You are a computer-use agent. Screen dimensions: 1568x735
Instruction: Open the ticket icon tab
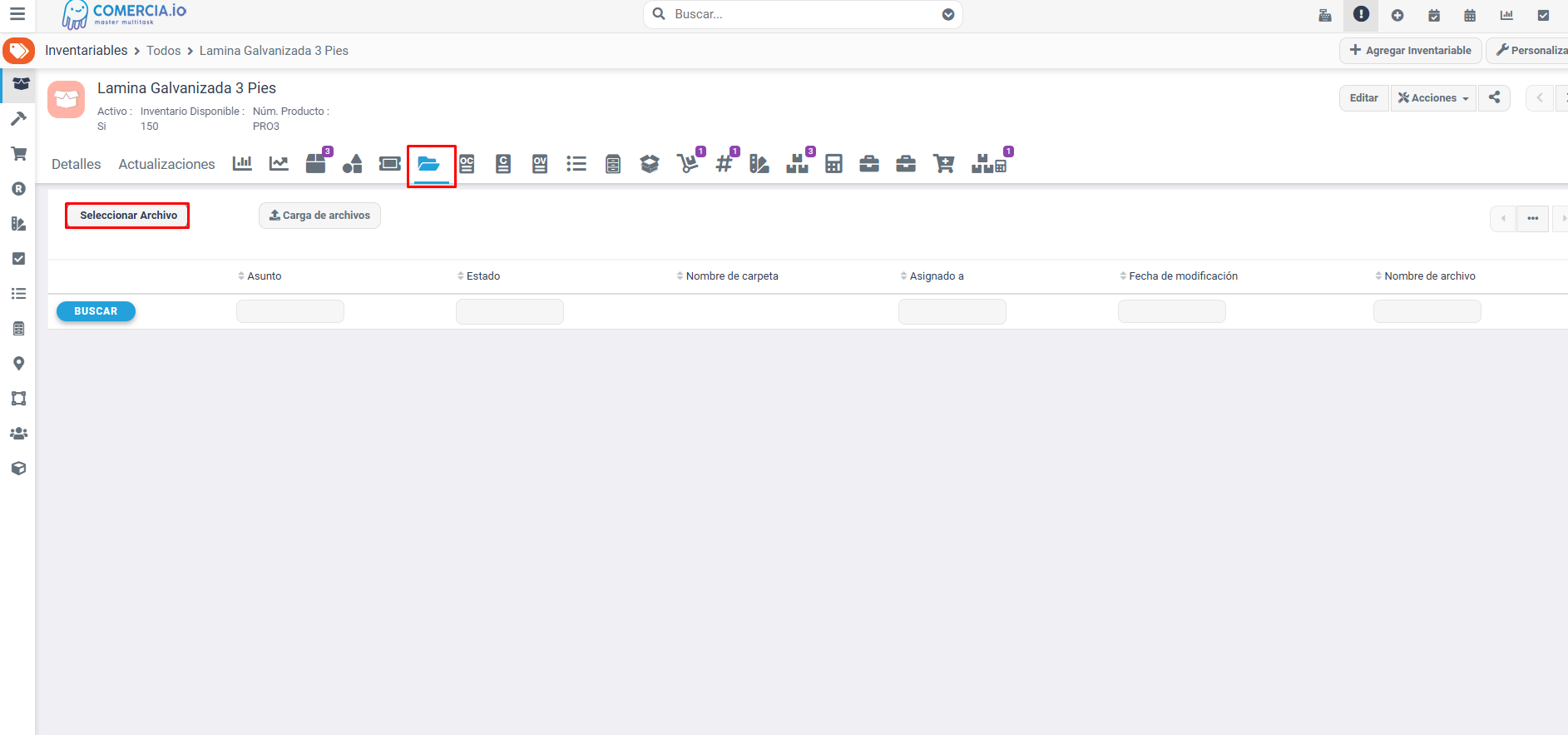(x=389, y=164)
